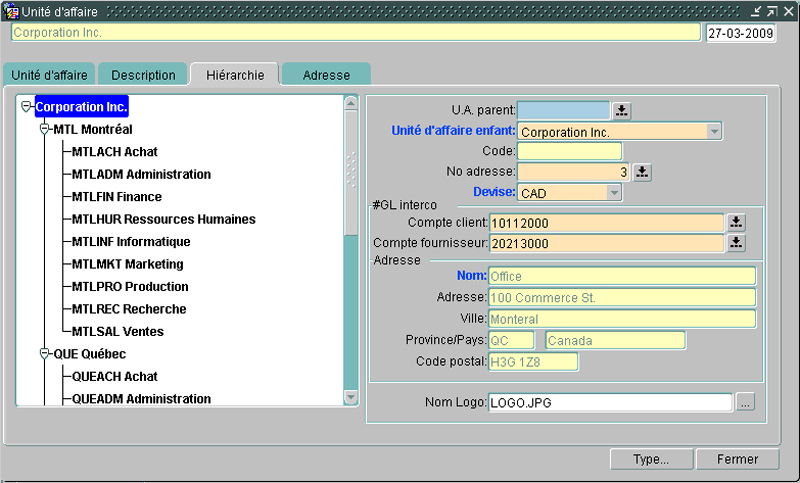Open lookup list beside U.A. parent field
The width and height of the screenshot is (800, 483).
(621, 110)
